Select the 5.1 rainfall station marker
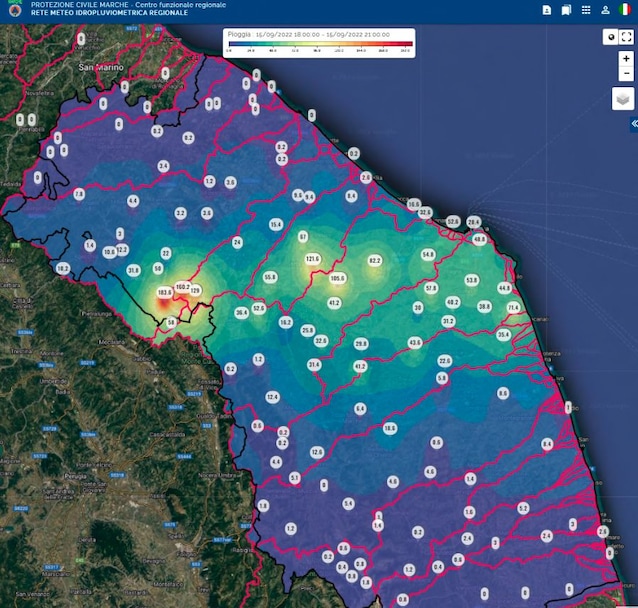 pos(295,478)
